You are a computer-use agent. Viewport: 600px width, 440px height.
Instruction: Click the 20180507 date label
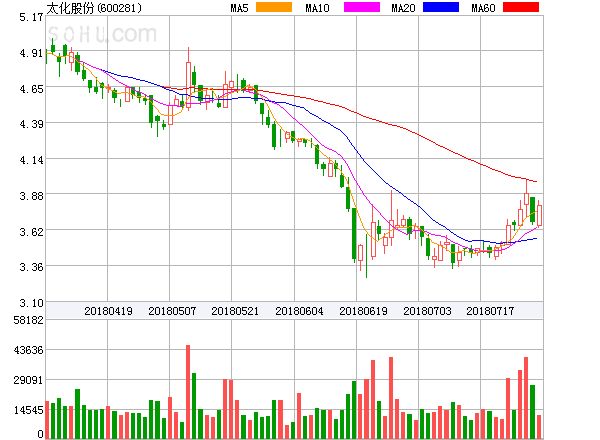[172, 311]
